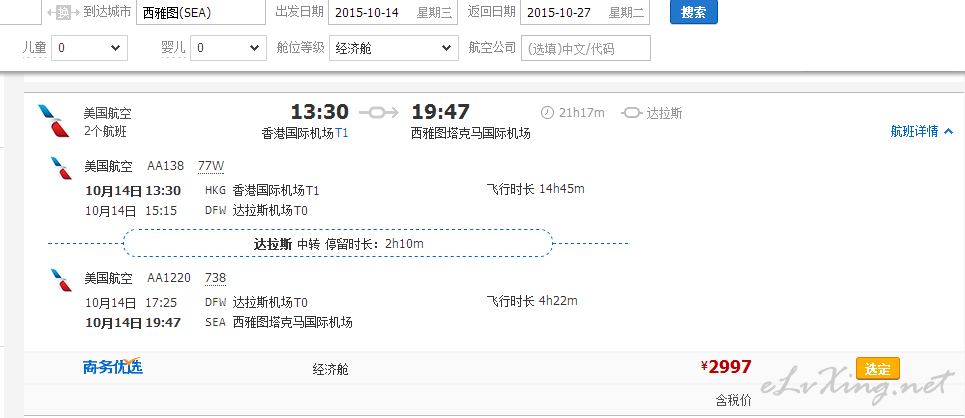Click 达拉斯 中转 停留时长 2h10m text
Viewport: 965px width, 418px height.
point(338,244)
